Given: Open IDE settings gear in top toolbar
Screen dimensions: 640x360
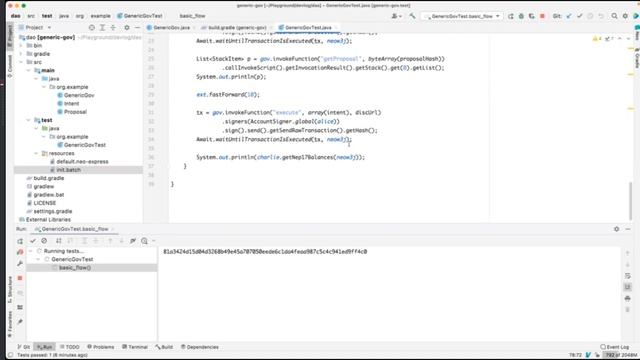Looking at the screenshot, I should click(x=625, y=16).
